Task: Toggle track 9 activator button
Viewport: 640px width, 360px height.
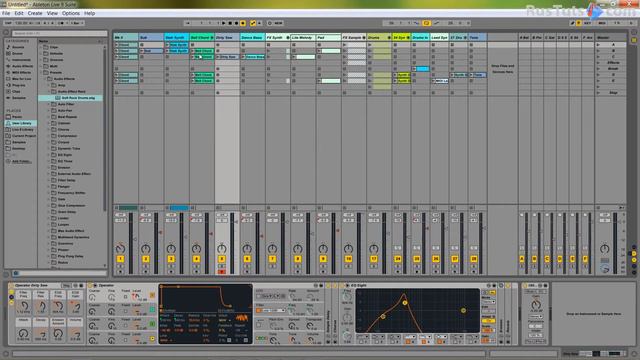Action: click(323, 259)
